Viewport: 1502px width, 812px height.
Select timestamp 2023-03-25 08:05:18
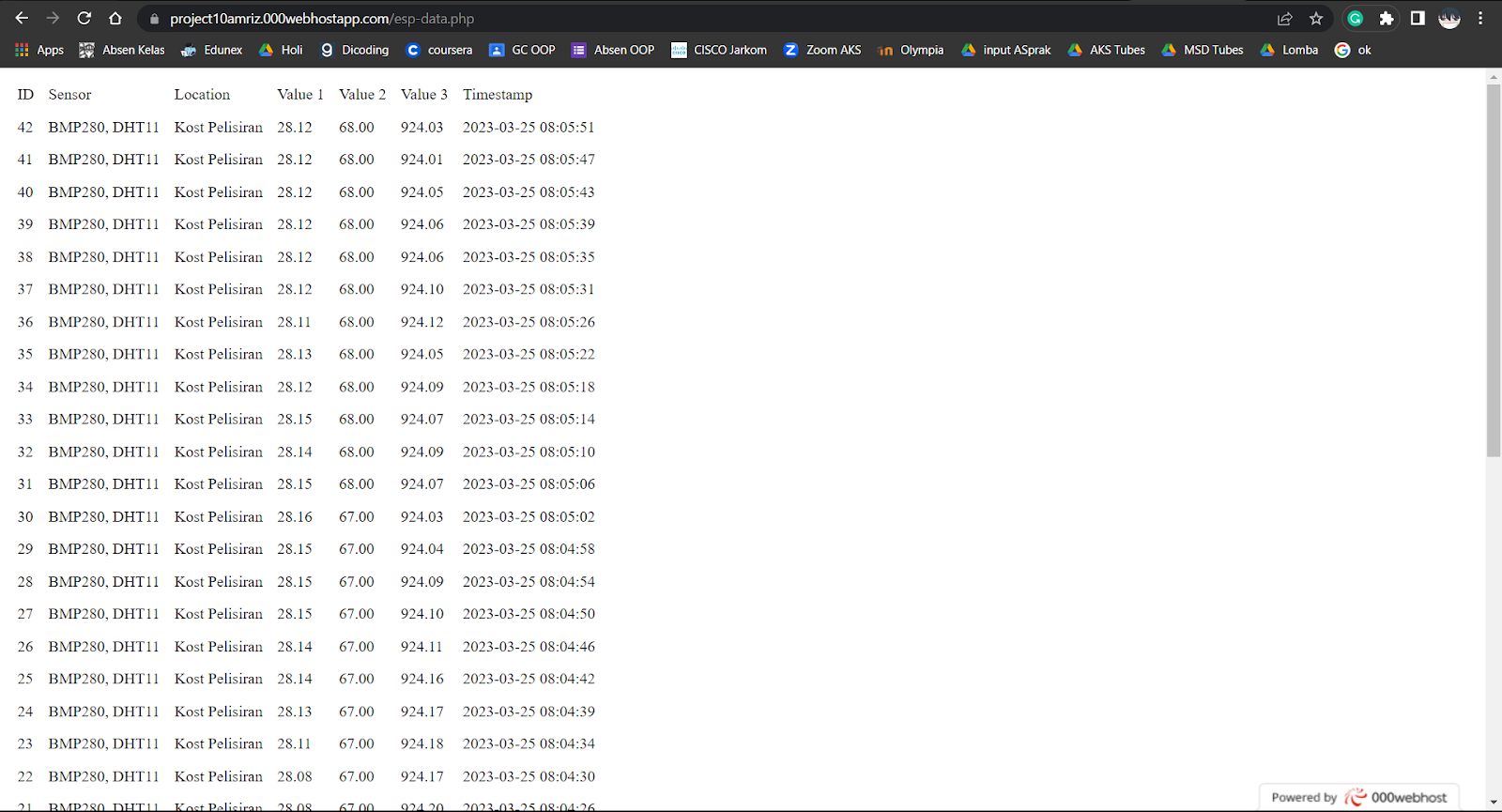coord(529,387)
